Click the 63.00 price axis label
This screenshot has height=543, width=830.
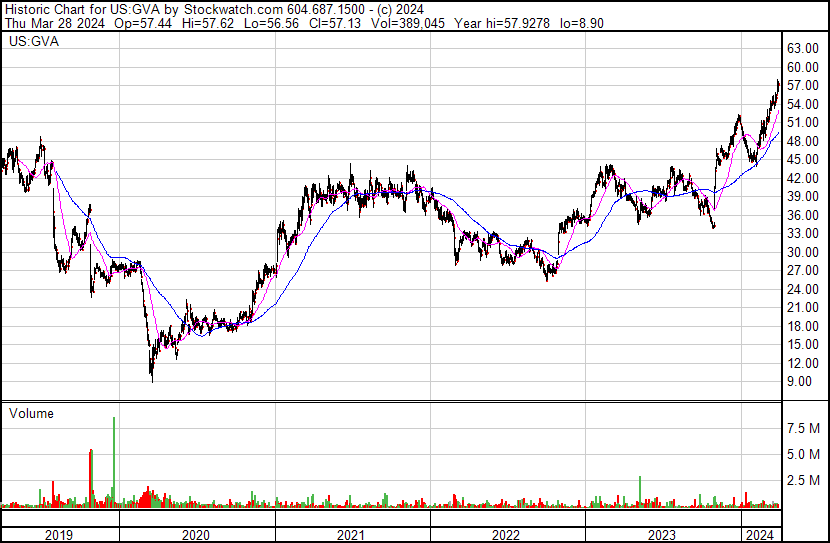coord(803,48)
